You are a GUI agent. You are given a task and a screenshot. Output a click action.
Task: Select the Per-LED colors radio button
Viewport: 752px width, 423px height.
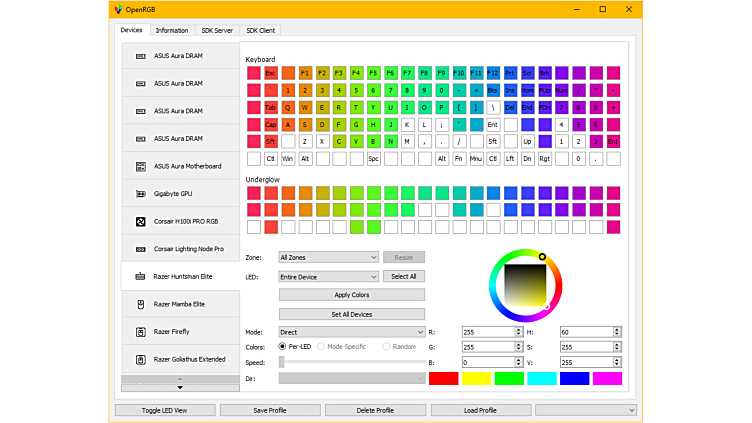[283, 346]
